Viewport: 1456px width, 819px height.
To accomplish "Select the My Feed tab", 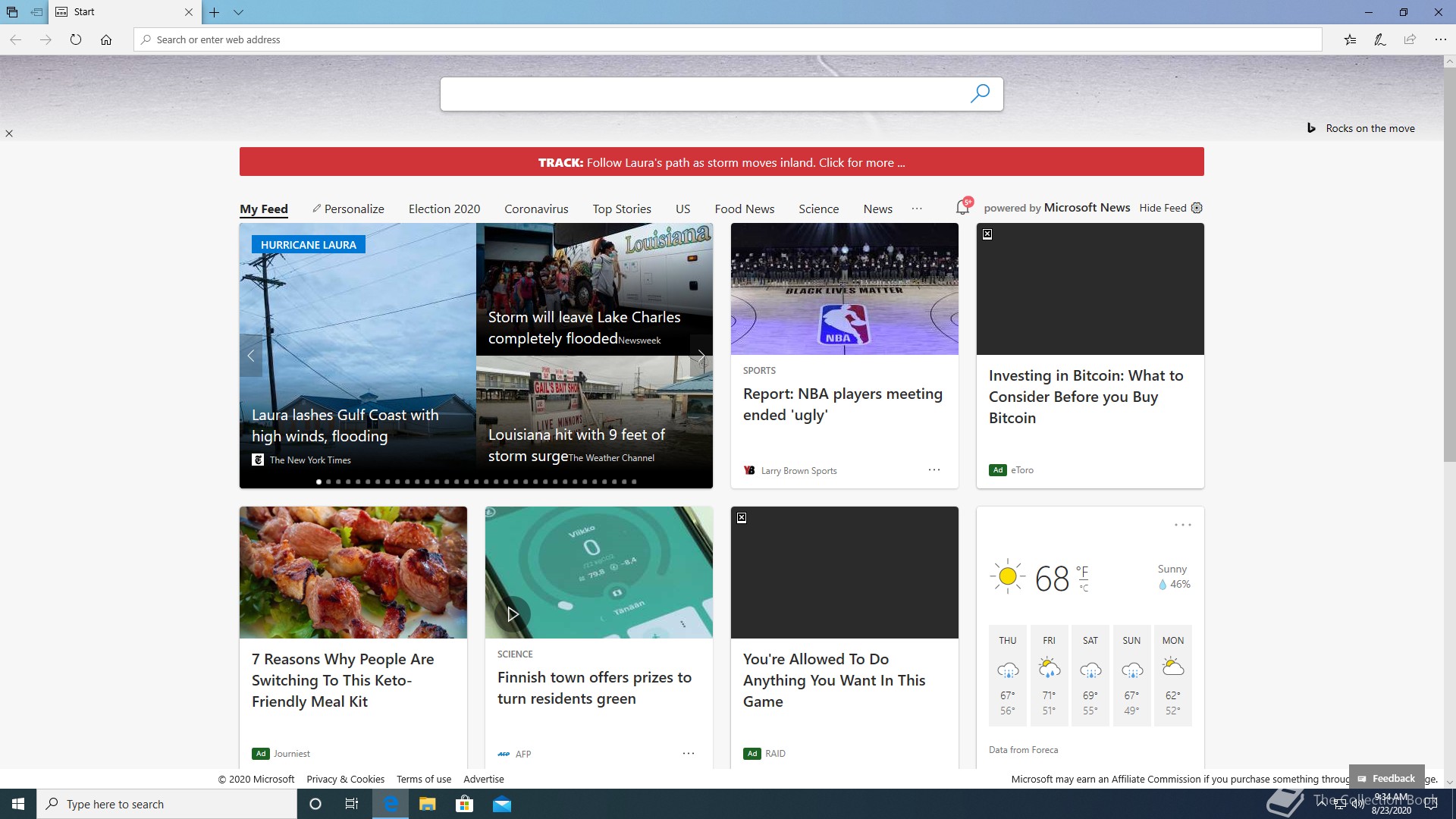I will point(264,209).
